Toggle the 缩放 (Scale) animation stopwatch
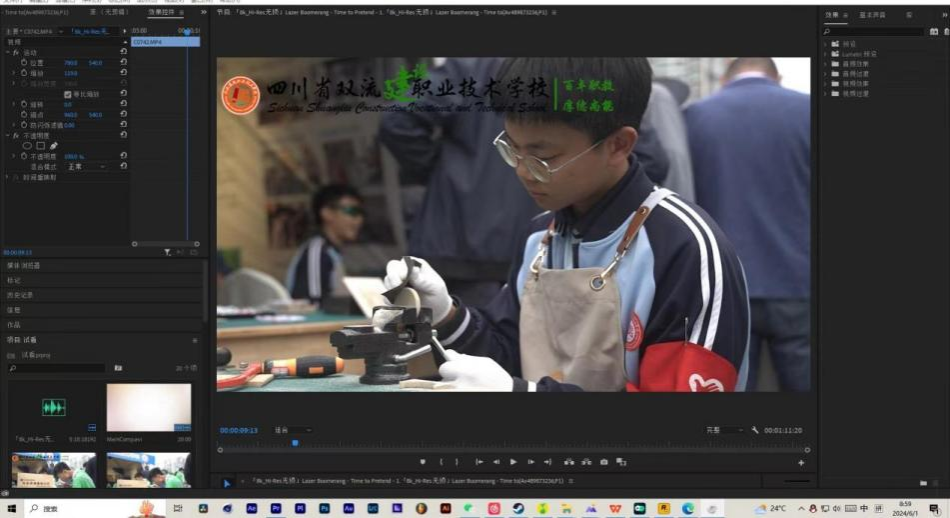The image size is (950, 518). coord(24,73)
